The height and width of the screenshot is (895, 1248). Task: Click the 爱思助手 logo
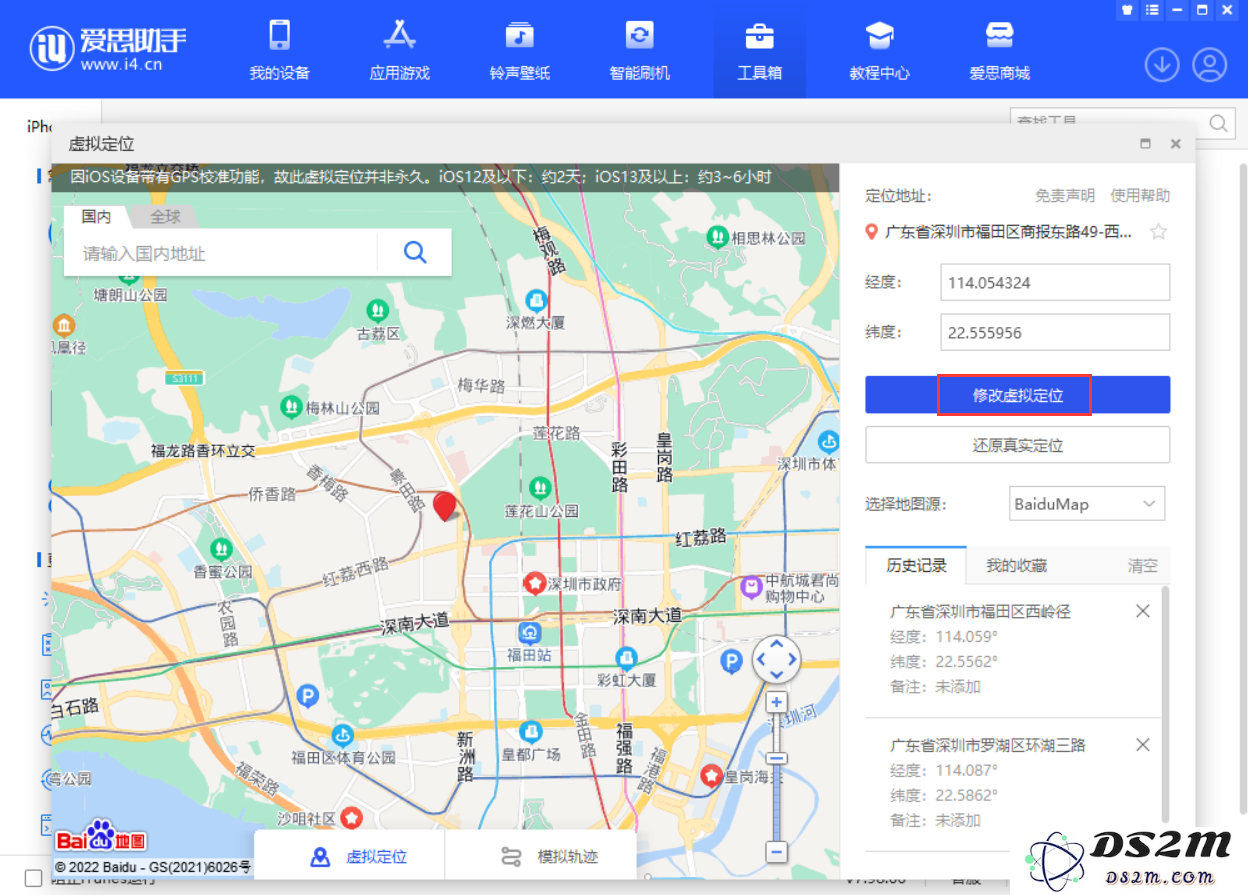[108, 48]
